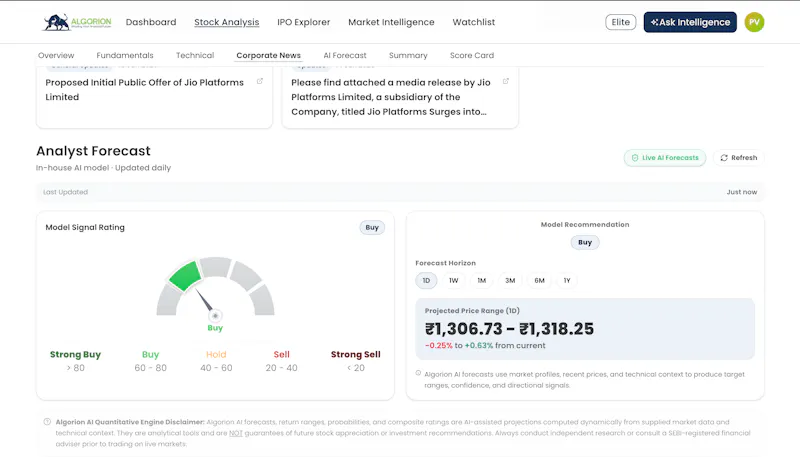Click the gauge needle pivot
This screenshot has height=457, width=800.
[x=215, y=316]
